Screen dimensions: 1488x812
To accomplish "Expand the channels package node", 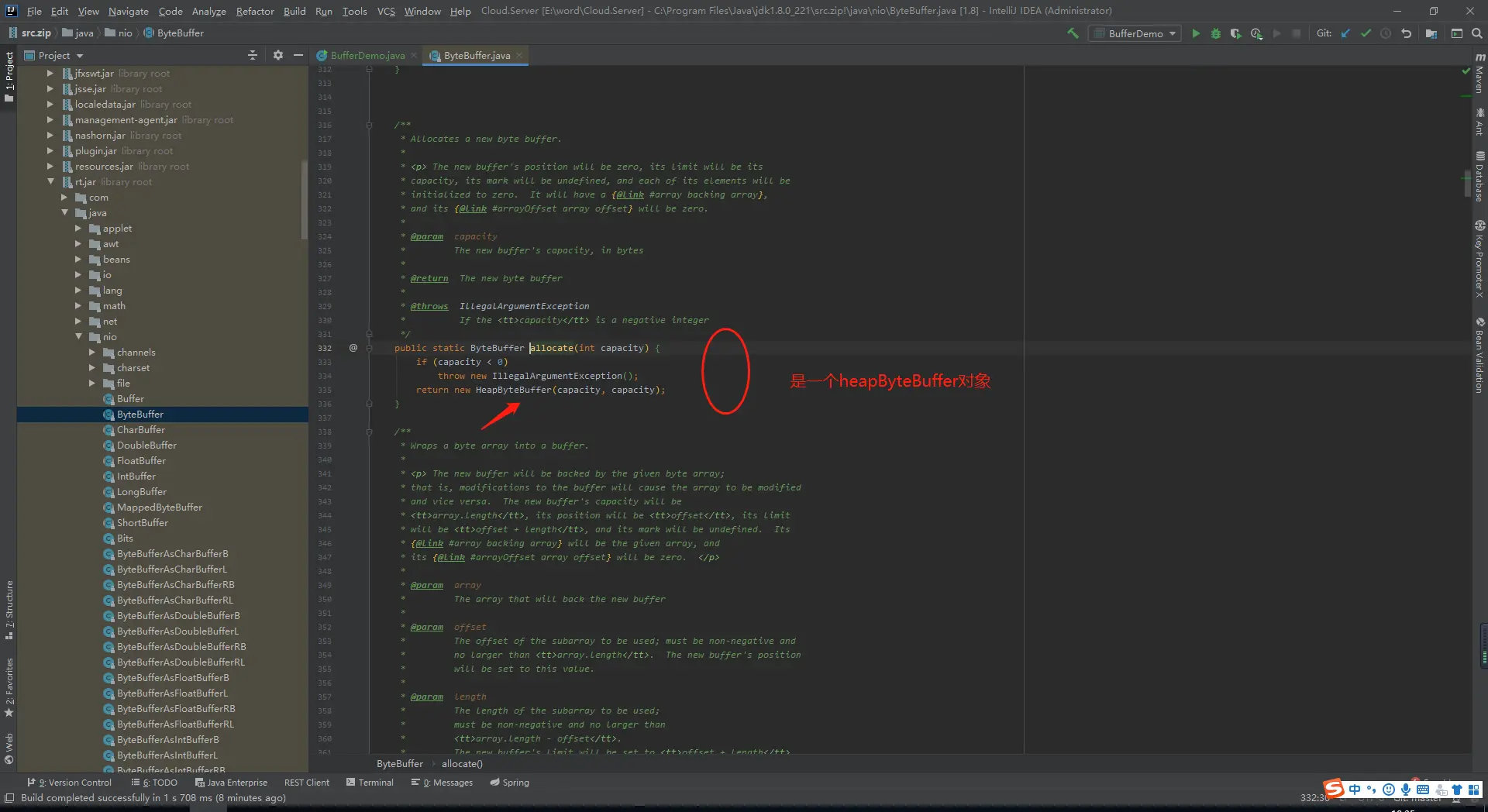I will (93, 353).
